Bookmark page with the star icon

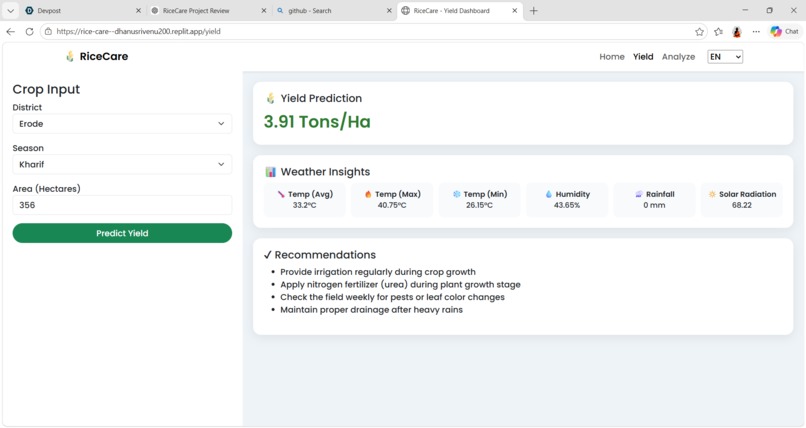(699, 32)
